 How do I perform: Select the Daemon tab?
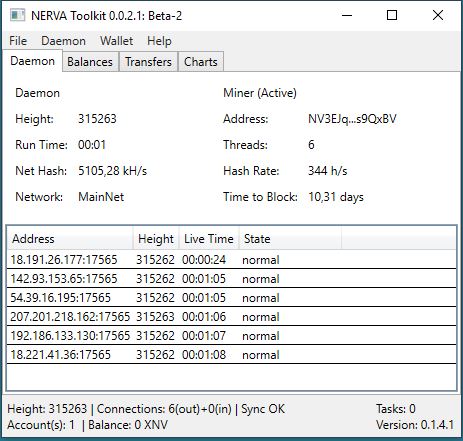click(32, 61)
